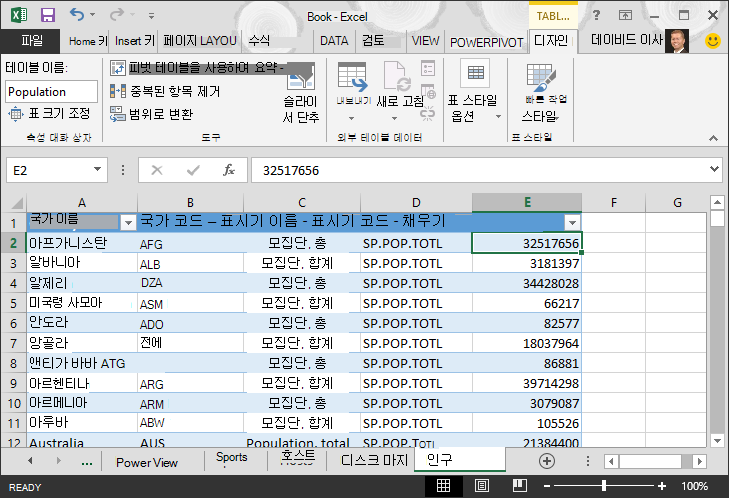This screenshot has width=729, height=498.
Task: Switch to the Home ribbon tab
Action: pyautogui.click(x=87, y=41)
